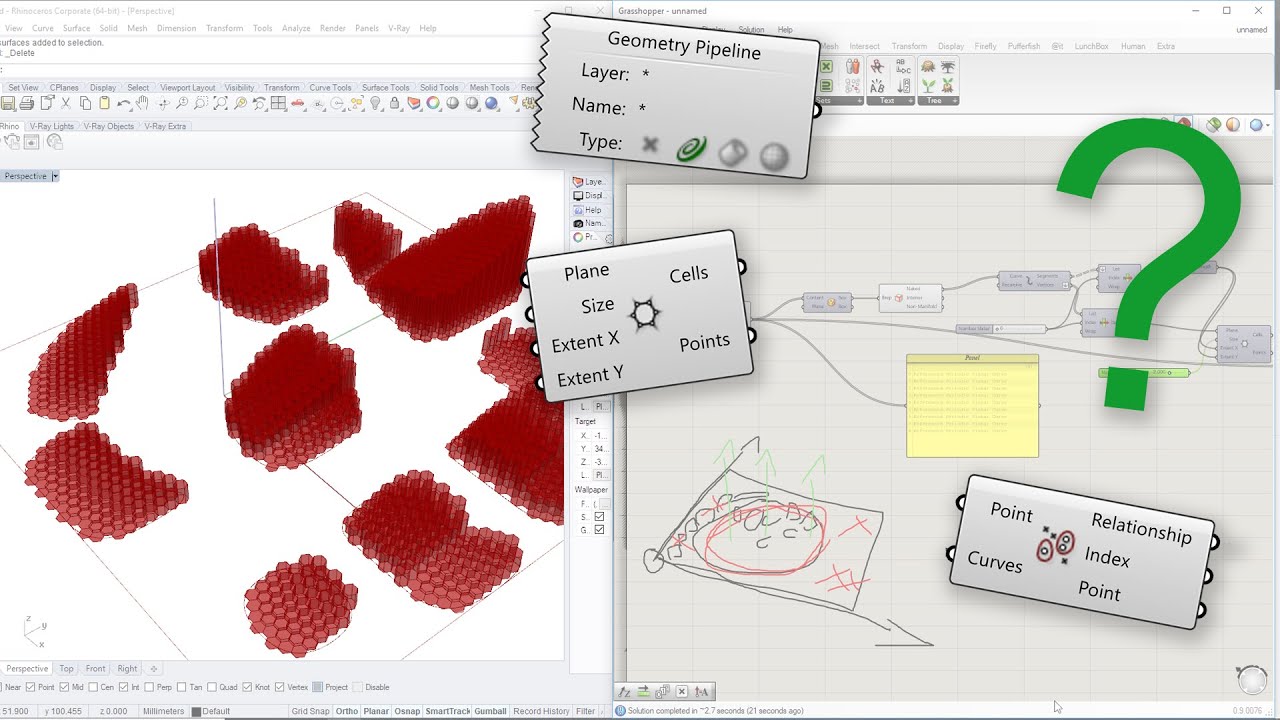The width and height of the screenshot is (1280, 720).
Task: Click the color wheel icon in Rhino toolbar
Action: [x=433, y=102]
